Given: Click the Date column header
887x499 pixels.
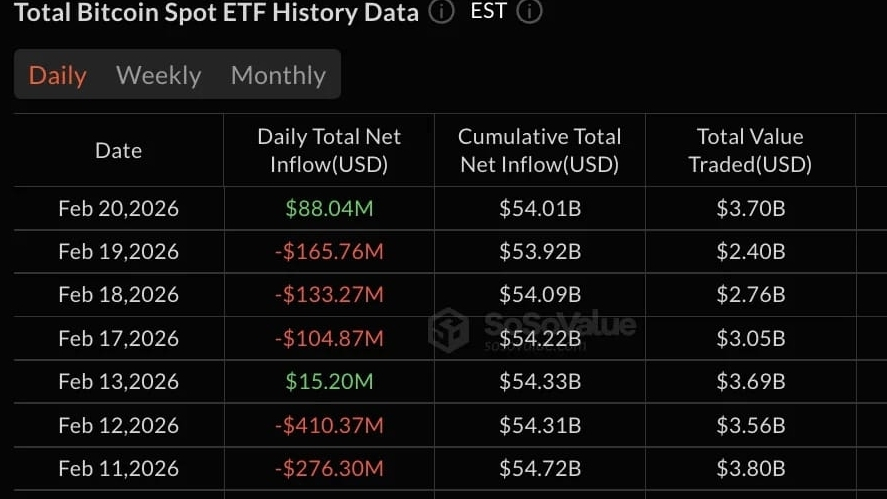Looking at the screenshot, I should pyautogui.click(x=118, y=150).
